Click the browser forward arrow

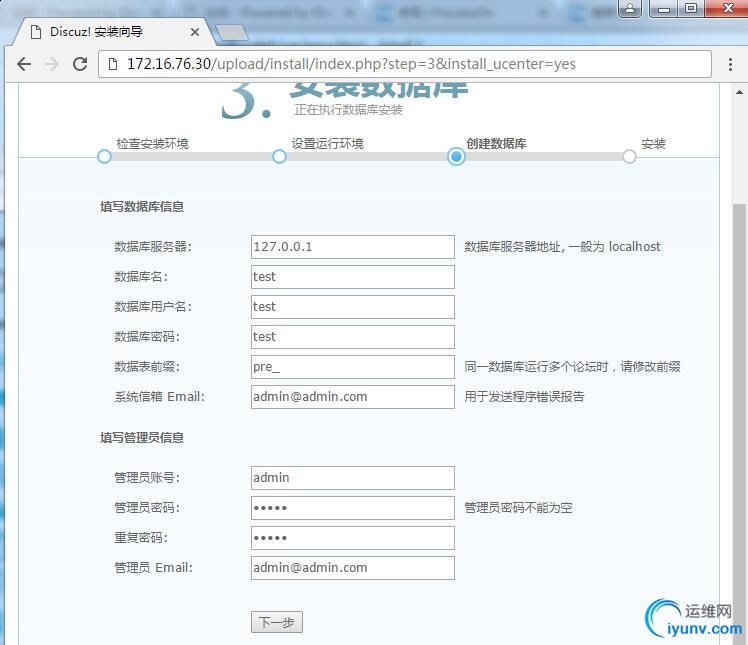pos(52,64)
